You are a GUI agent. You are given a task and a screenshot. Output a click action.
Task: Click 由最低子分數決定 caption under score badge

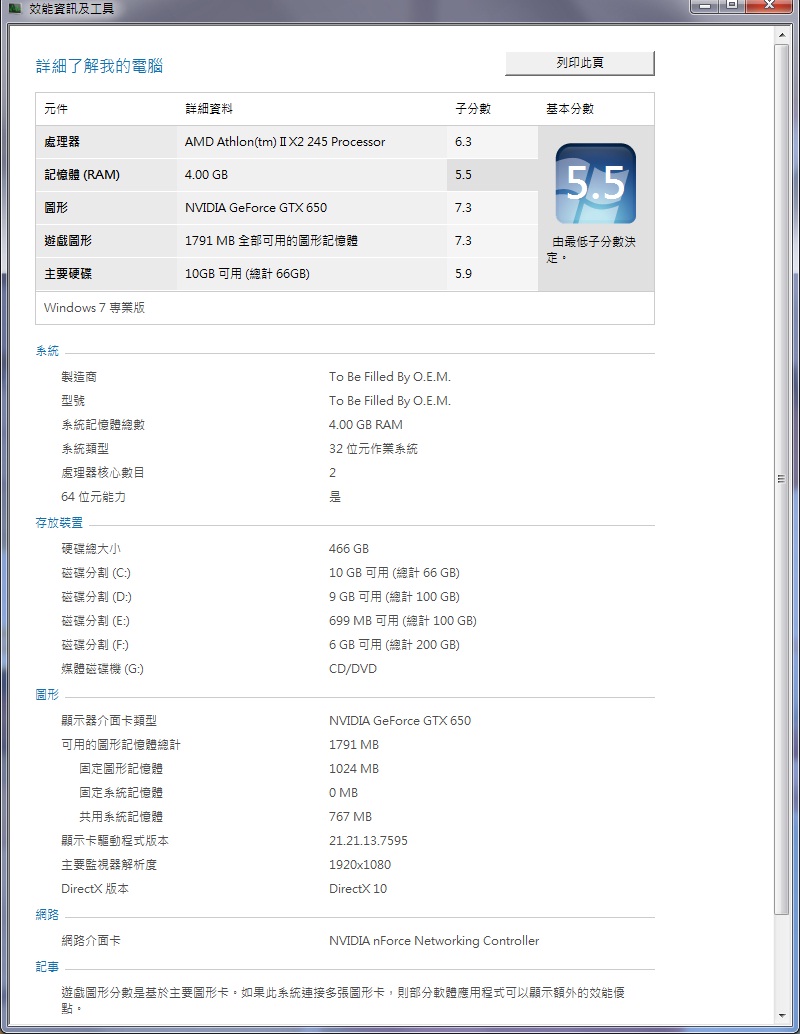point(592,249)
